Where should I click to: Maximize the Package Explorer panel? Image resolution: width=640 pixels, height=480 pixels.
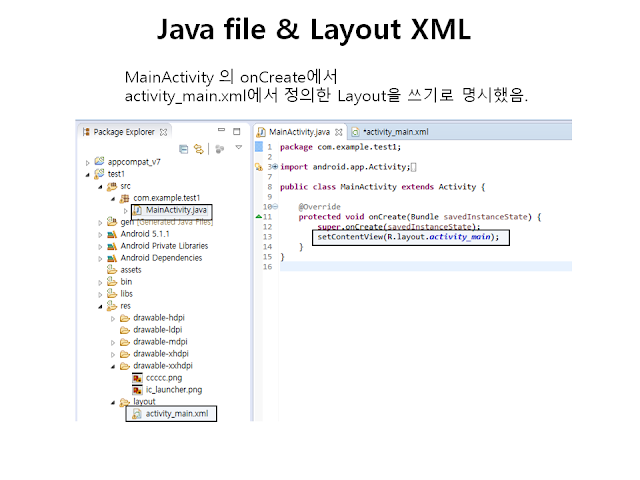point(236,131)
